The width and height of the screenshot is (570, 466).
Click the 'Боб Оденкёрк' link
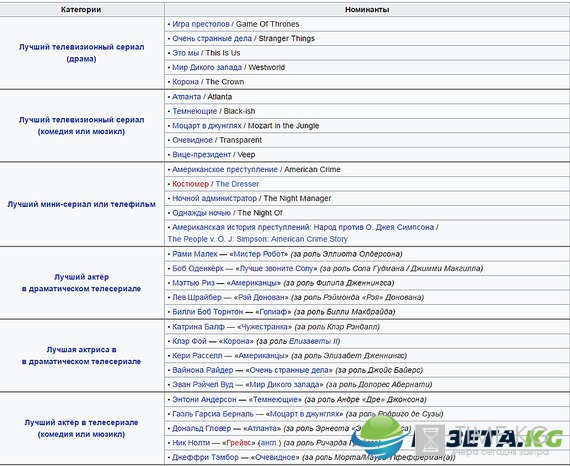click(198, 268)
